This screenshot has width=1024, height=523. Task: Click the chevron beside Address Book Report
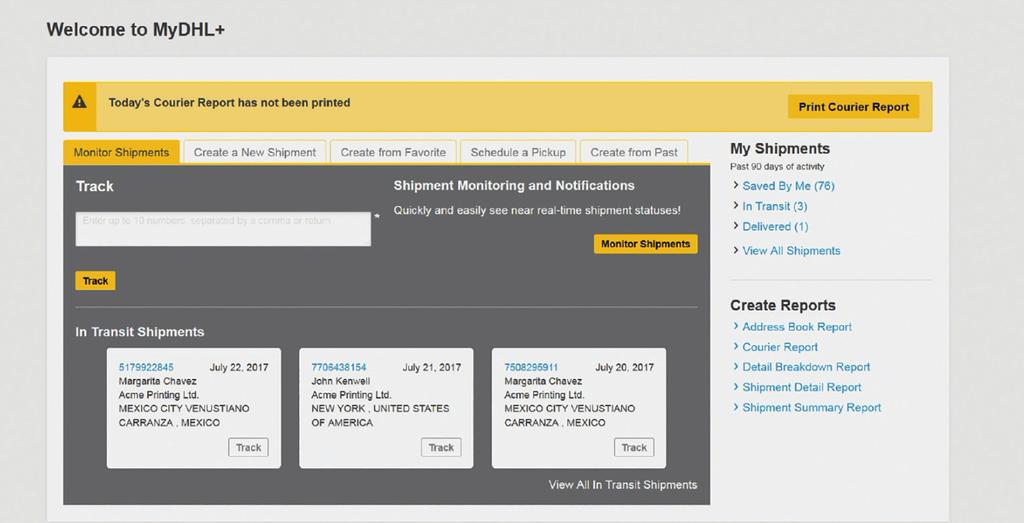[x=736, y=326]
